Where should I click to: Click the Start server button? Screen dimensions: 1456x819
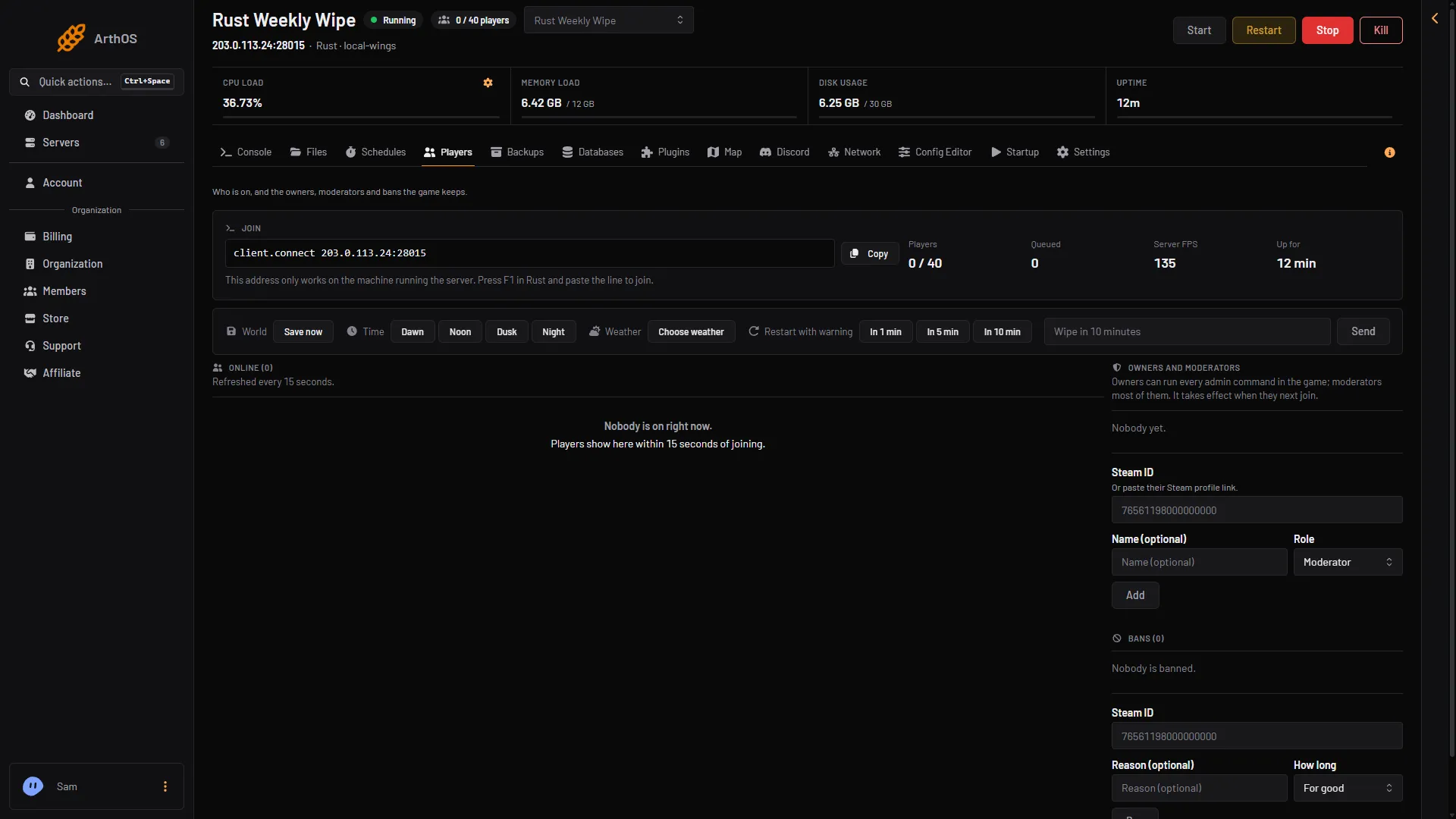tap(1199, 30)
